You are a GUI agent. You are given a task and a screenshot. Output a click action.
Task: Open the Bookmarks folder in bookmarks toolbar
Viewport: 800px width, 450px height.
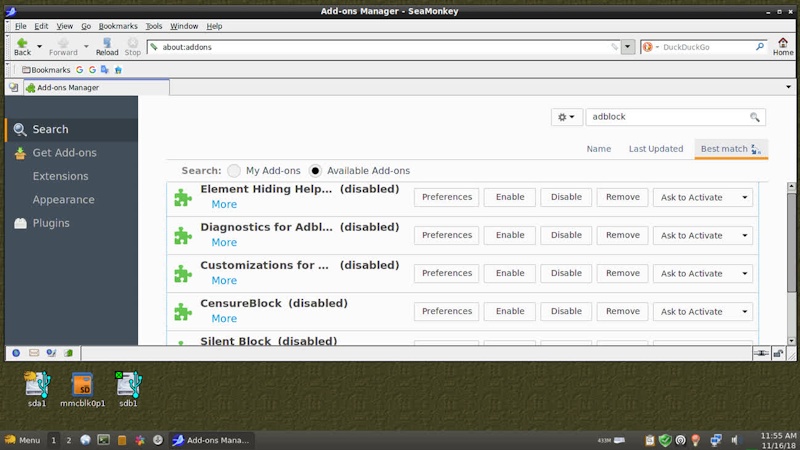(46, 70)
